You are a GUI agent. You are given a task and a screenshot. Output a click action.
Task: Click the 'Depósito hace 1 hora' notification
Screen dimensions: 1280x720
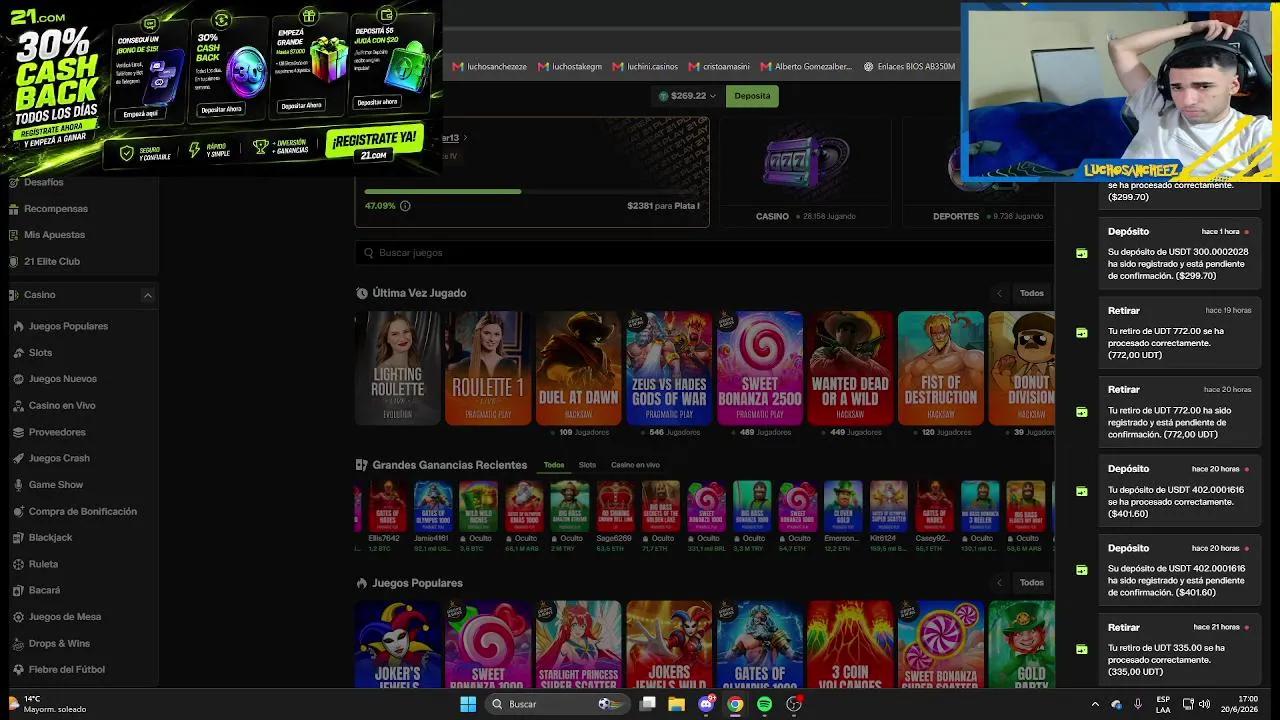click(x=1180, y=254)
